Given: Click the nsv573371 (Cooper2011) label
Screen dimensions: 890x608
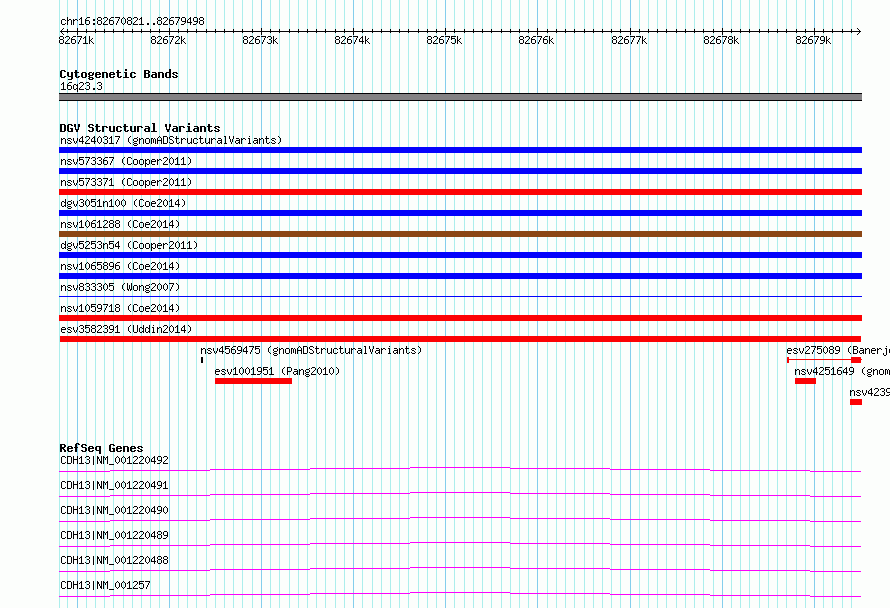Looking at the screenshot, I should (x=126, y=182).
